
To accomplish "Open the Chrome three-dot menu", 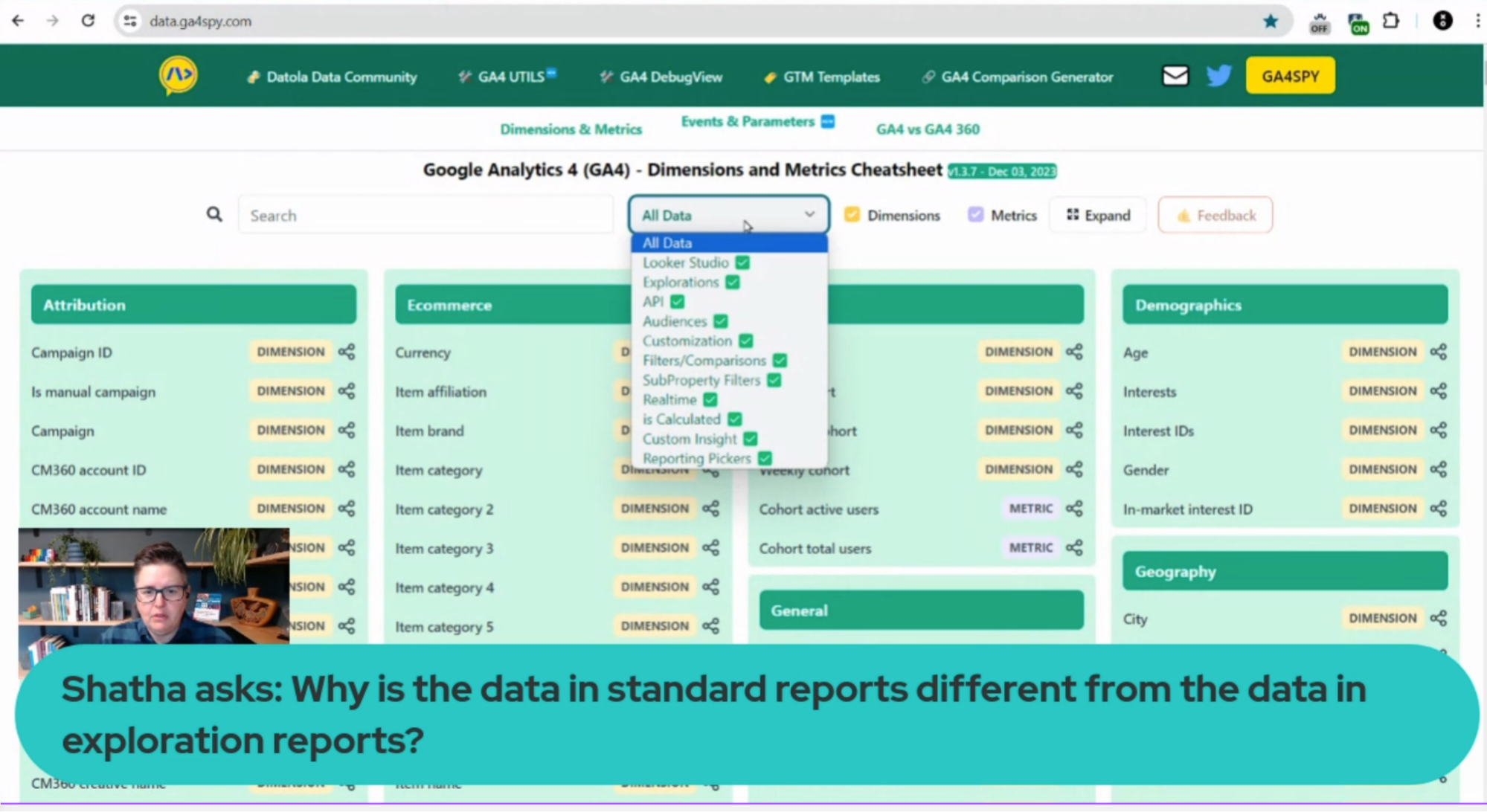I will tap(1477, 21).
